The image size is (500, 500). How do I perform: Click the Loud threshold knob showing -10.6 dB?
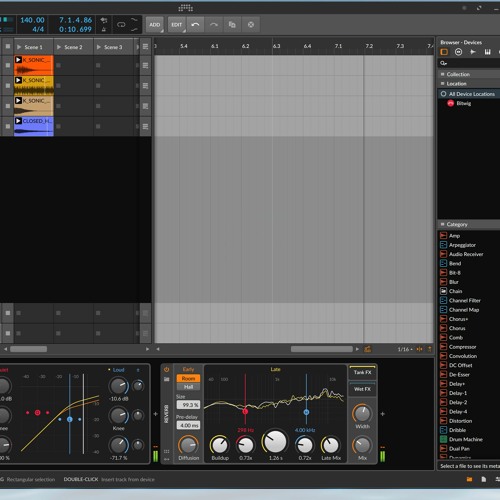click(x=119, y=386)
